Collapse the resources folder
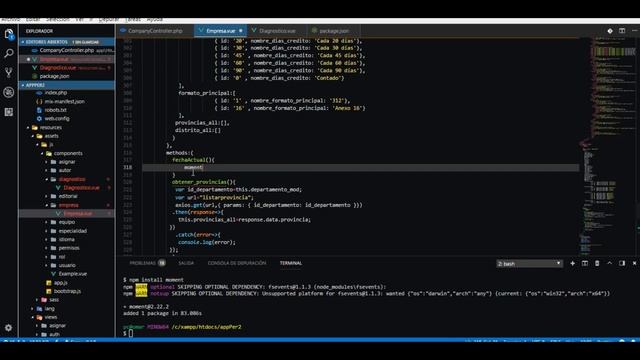 (28, 128)
